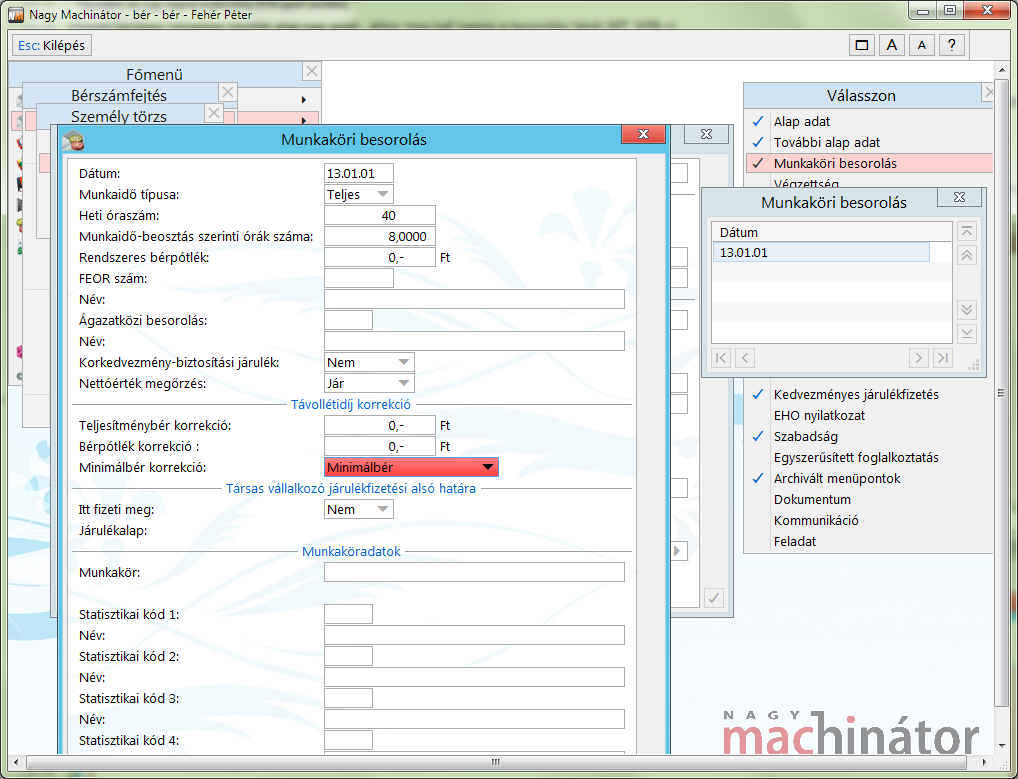Image resolution: width=1018 pixels, height=779 pixels.
Task: Increase font size with large A button
Action: point(891,45)
